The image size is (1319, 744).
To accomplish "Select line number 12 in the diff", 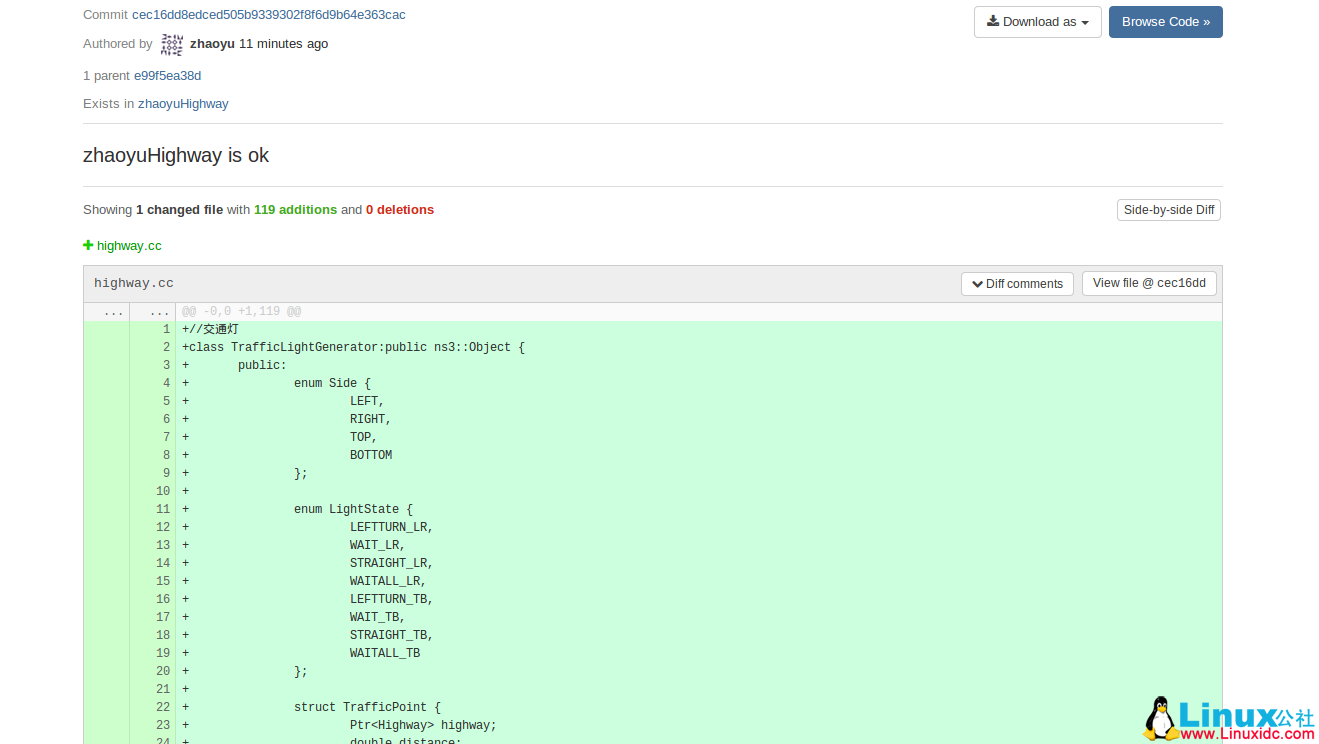I will [x=162, y=527].
